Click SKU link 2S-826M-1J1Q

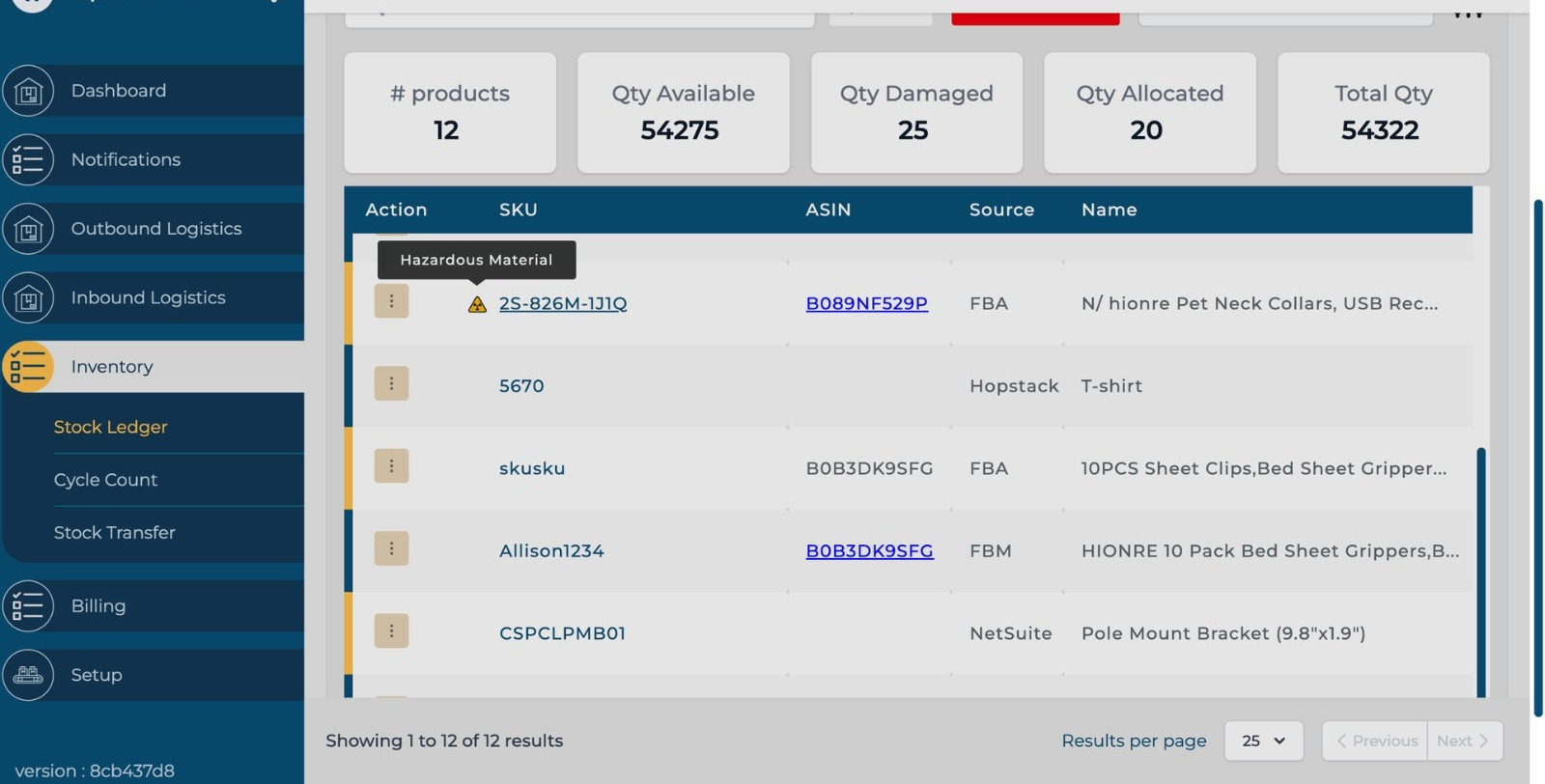[x=563, y=304]
